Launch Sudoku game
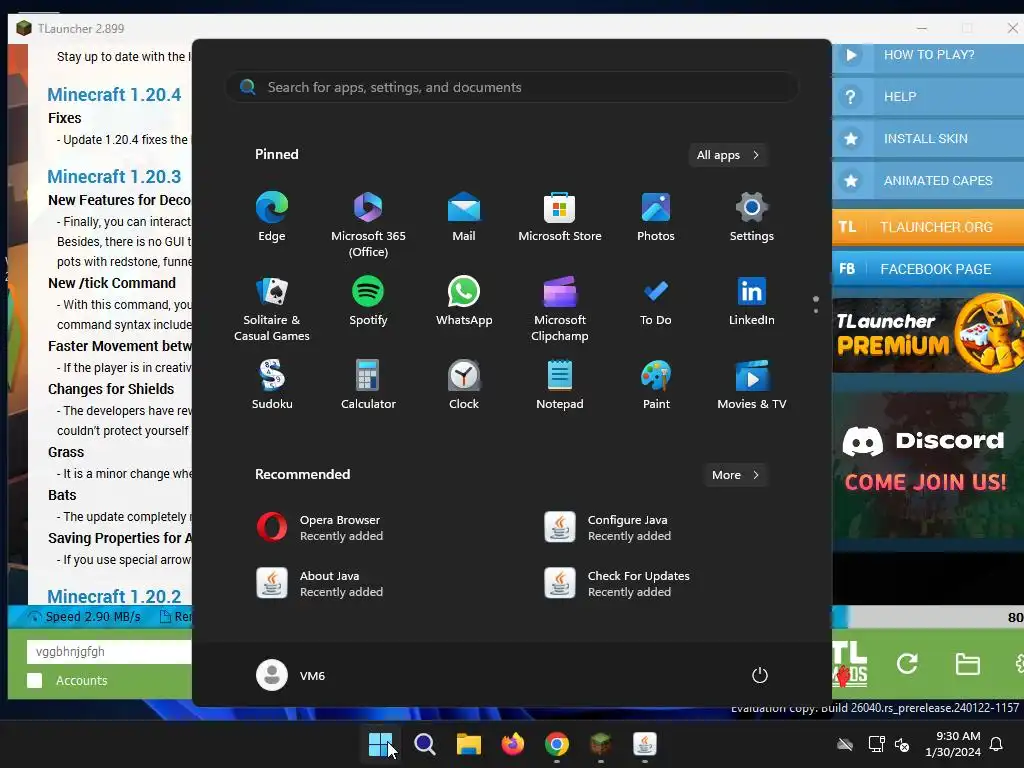 click(x=272, y=385)
